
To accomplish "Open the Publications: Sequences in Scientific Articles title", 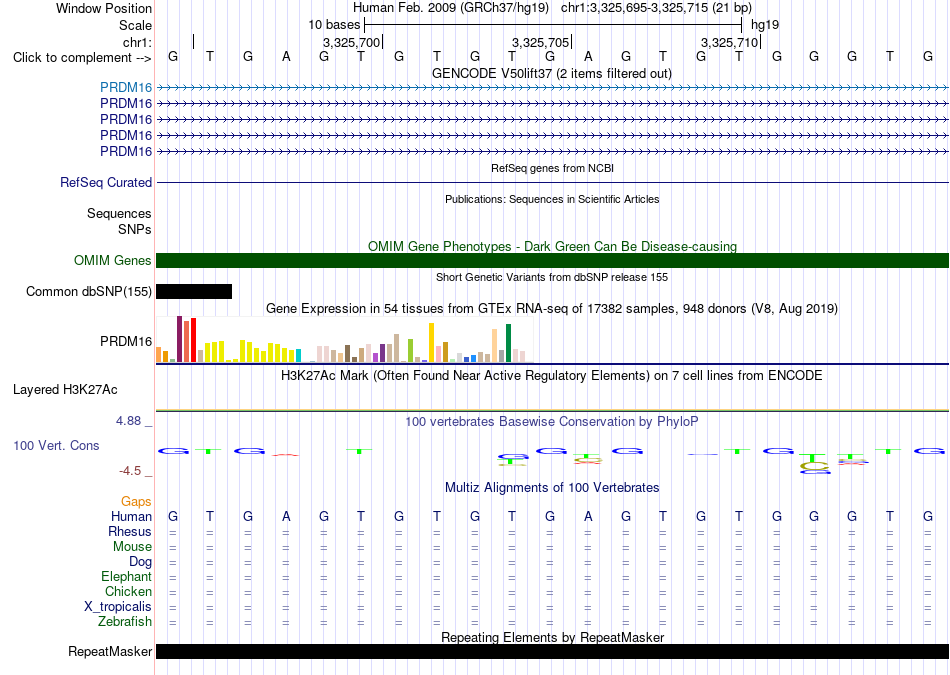I will [552, 199].
